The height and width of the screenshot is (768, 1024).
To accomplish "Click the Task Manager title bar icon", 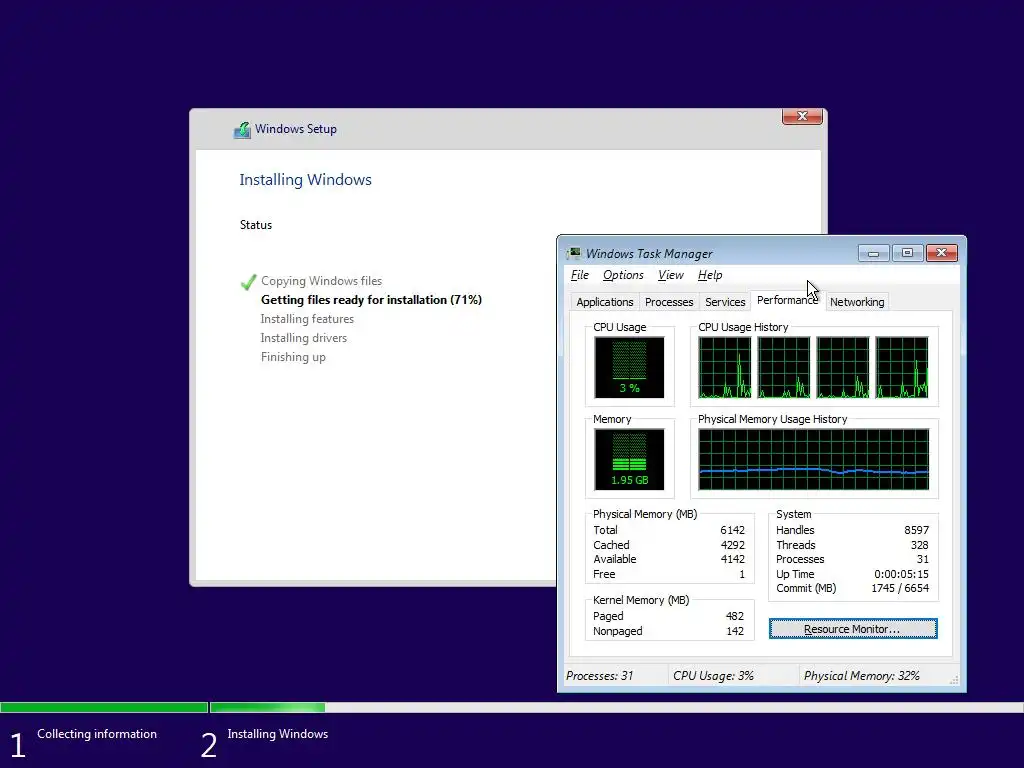I will tap(574, 253).
